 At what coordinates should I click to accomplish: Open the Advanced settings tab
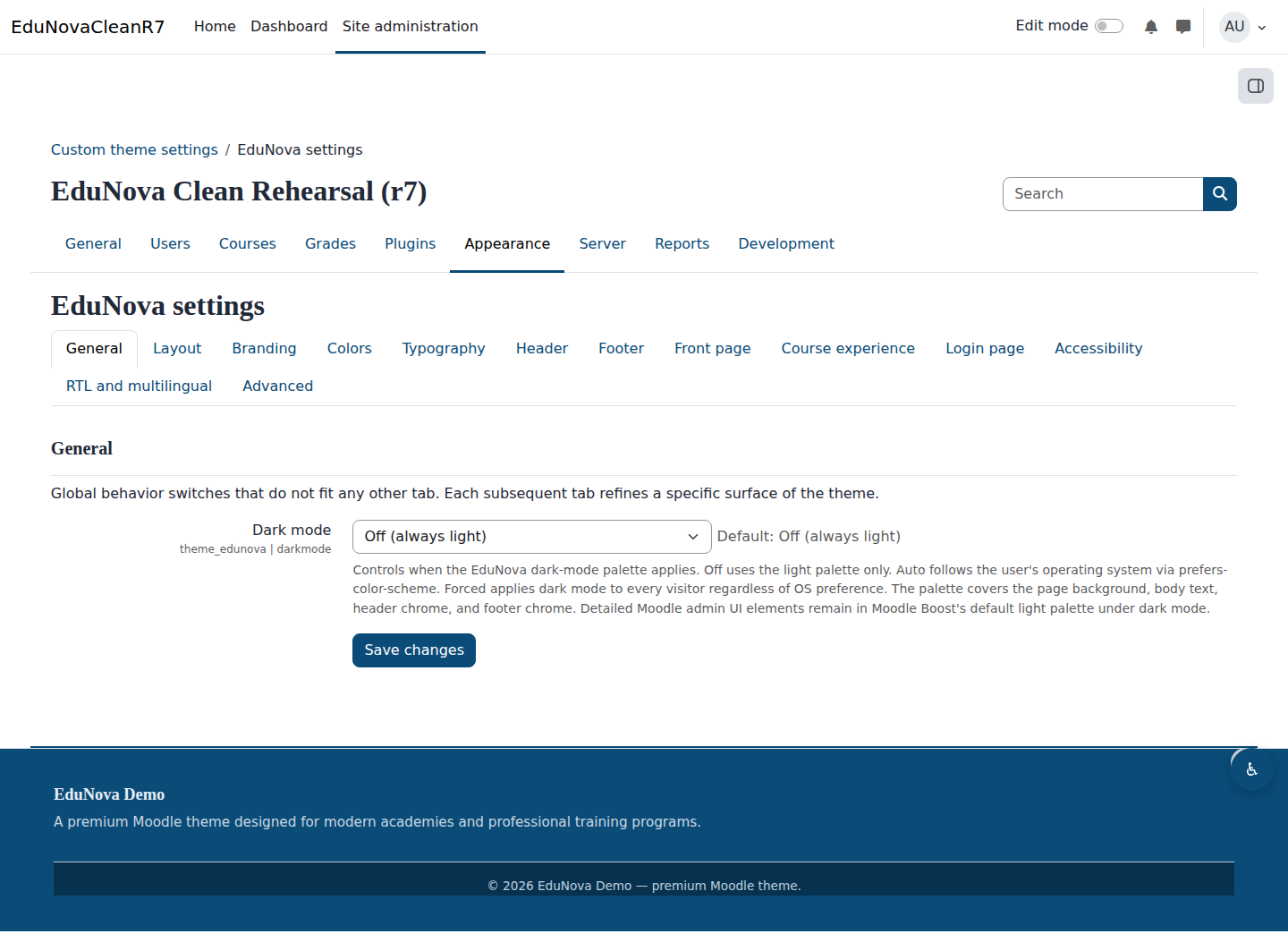click(278, 386)
